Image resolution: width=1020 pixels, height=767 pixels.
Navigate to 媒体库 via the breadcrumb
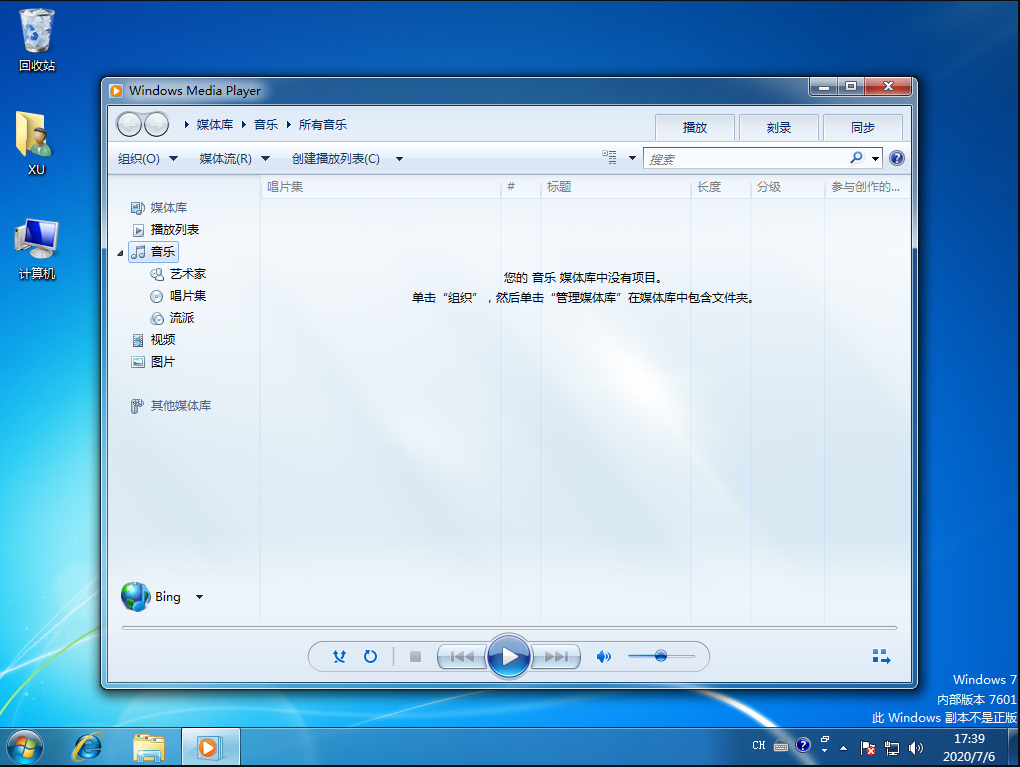214,124
